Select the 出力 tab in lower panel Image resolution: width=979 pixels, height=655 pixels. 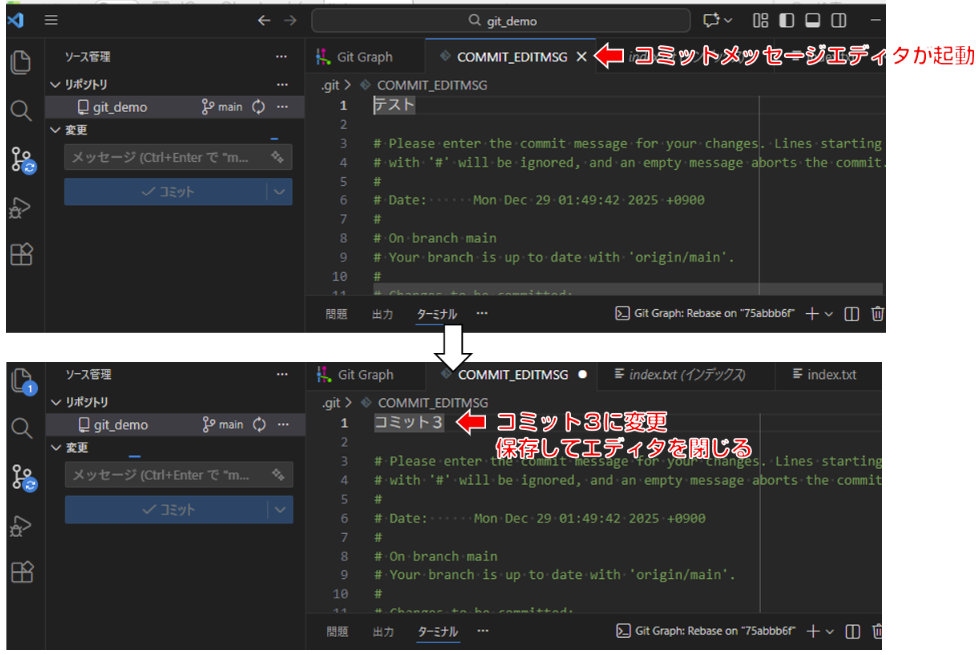[382, 632]
